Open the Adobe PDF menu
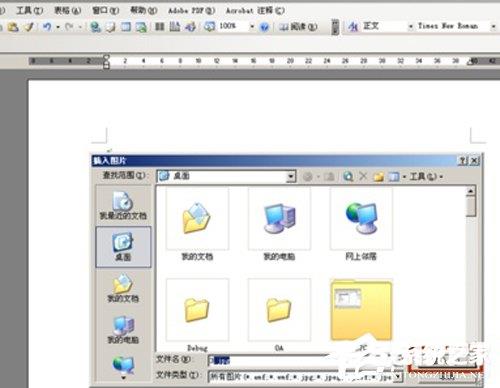 pyautogui.click(x=191, y=11)
